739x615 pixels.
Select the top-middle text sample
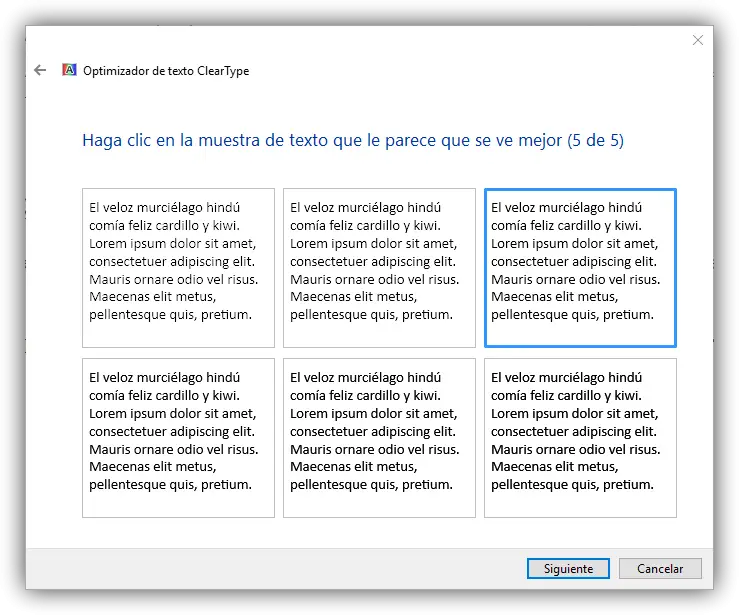(x=379, y=268)
